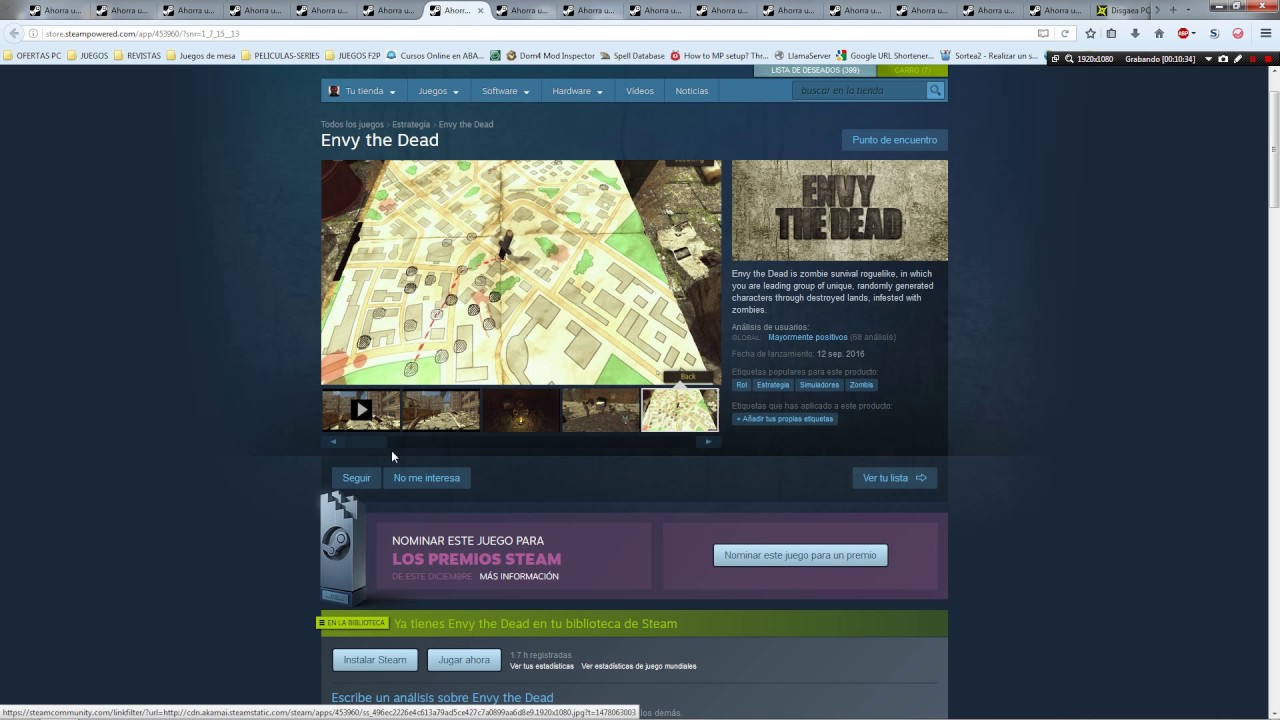This screenshot has height=720, width=1280.
Task: Expand the Hardware dropdown menu
Action: pyautogui.click(x=577, y=91)
